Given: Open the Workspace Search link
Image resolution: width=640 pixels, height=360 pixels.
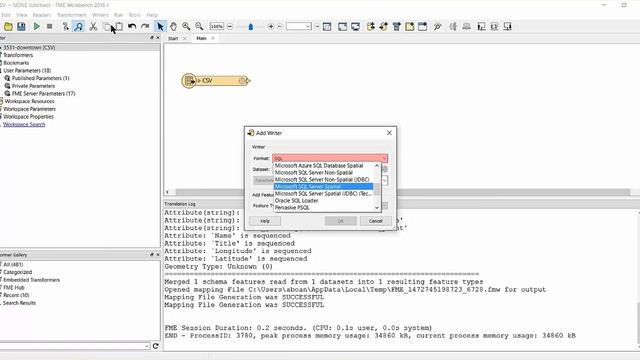Looking at the screenshot, I should [24, 124].
